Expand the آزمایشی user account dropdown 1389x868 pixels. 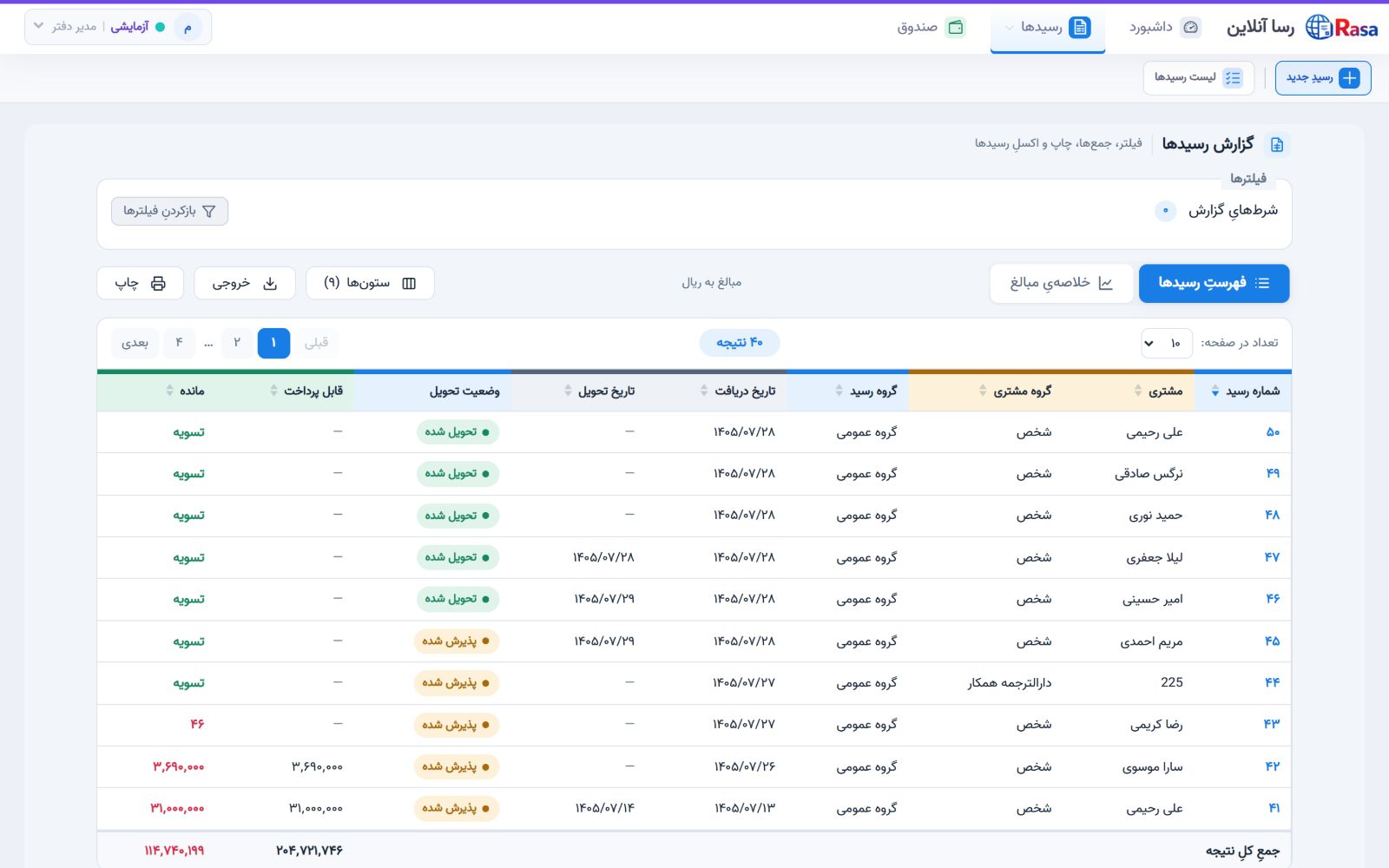tap(118, 27)
